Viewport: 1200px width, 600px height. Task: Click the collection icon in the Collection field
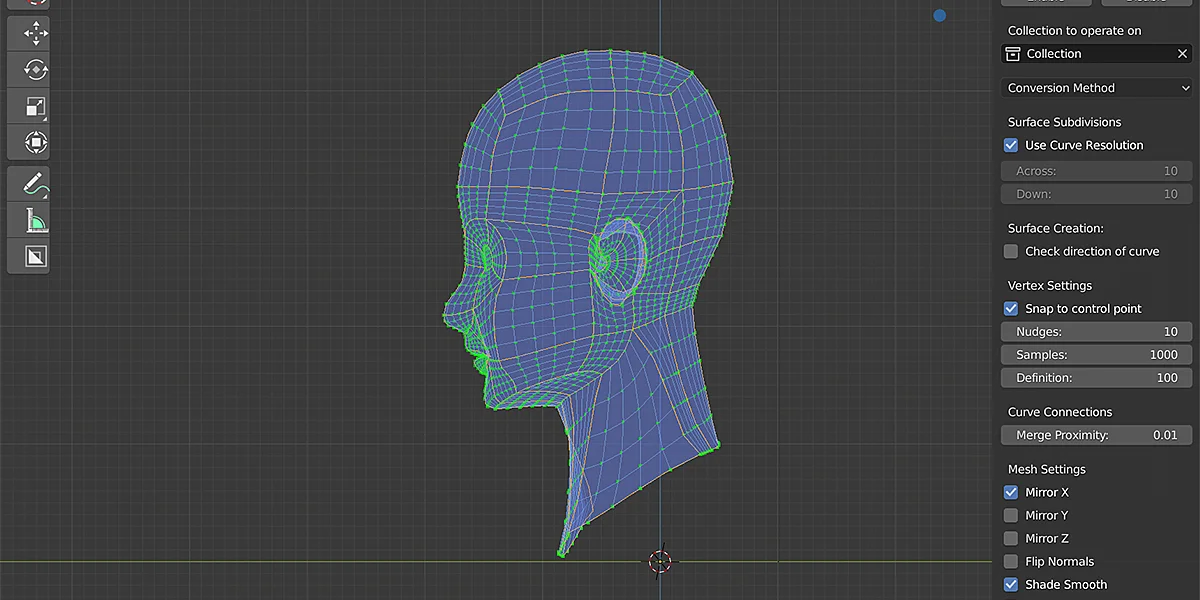pos(1014,53)
